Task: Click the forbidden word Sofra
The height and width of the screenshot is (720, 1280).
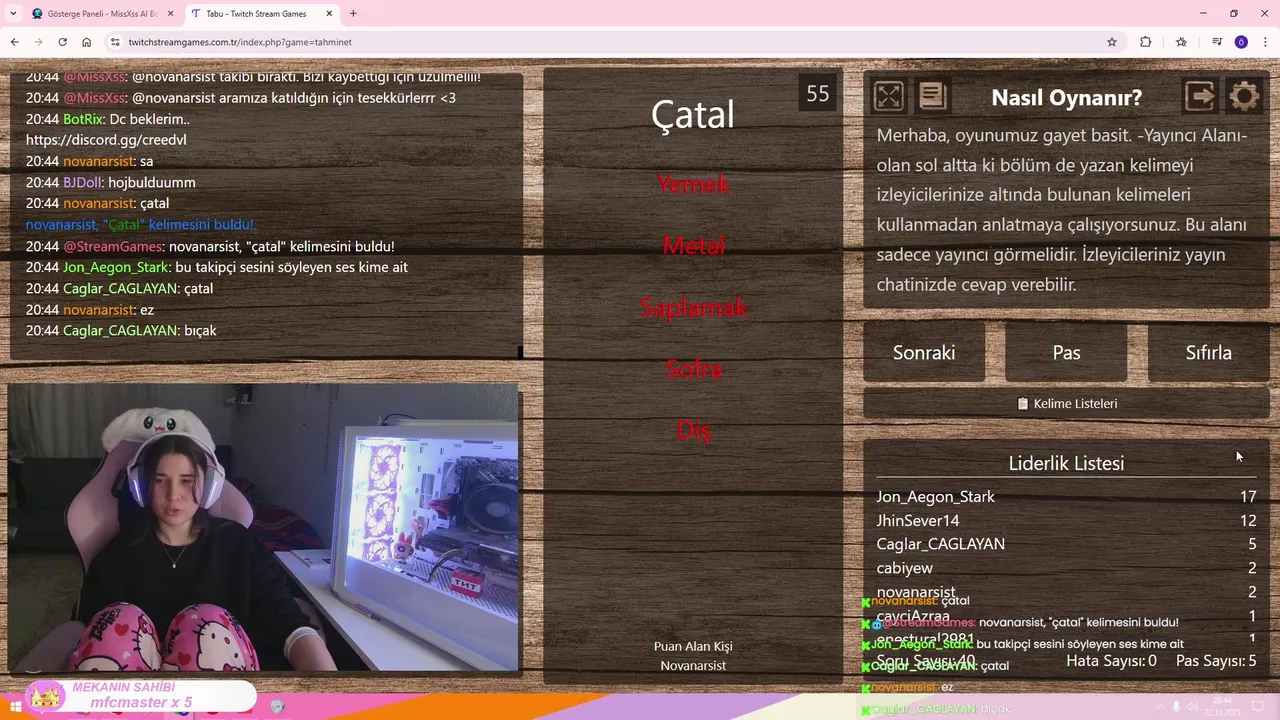Action: (x=693, y=369)
